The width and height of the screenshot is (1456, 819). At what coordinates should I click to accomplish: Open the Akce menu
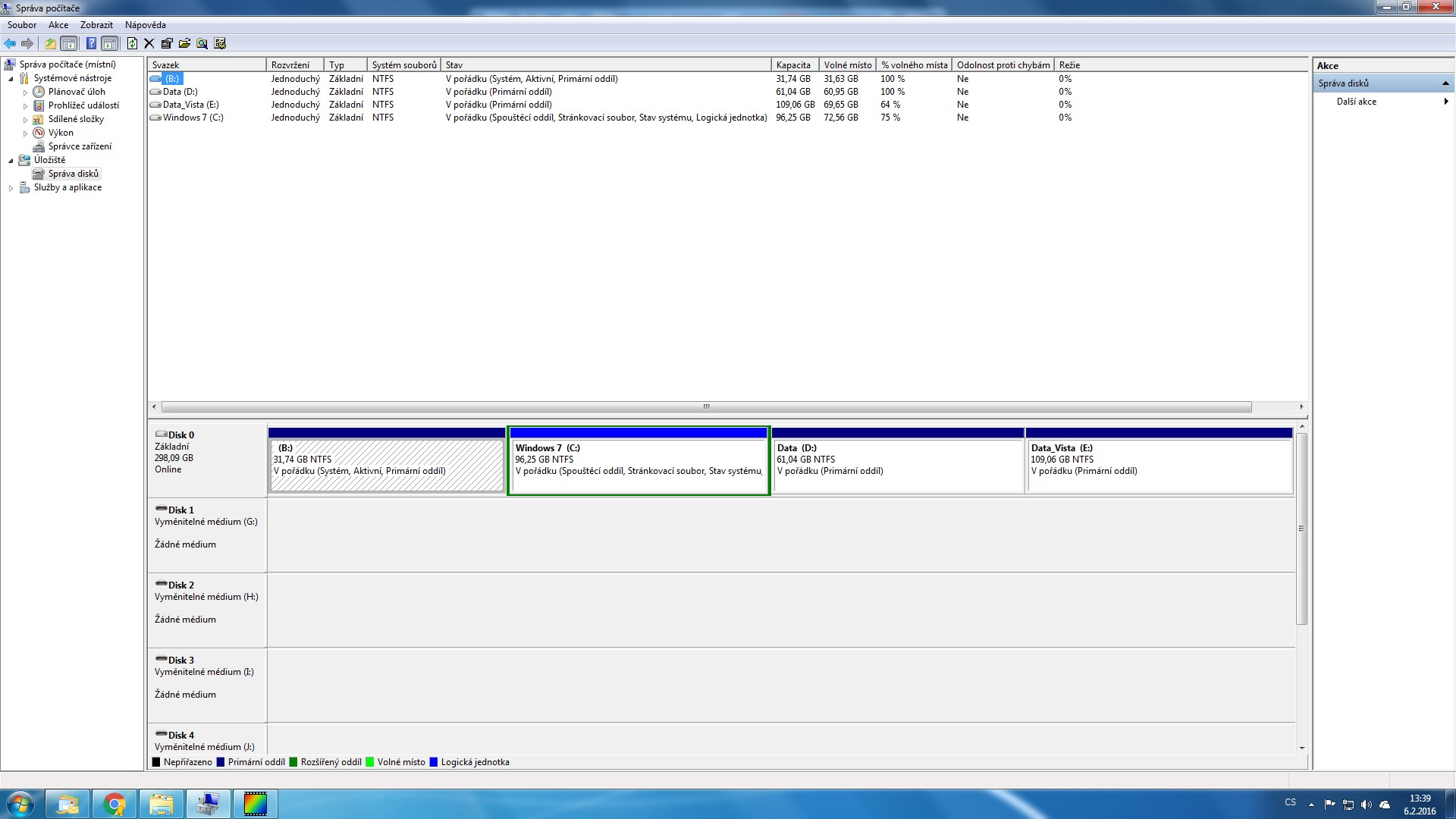click(58, 25)
